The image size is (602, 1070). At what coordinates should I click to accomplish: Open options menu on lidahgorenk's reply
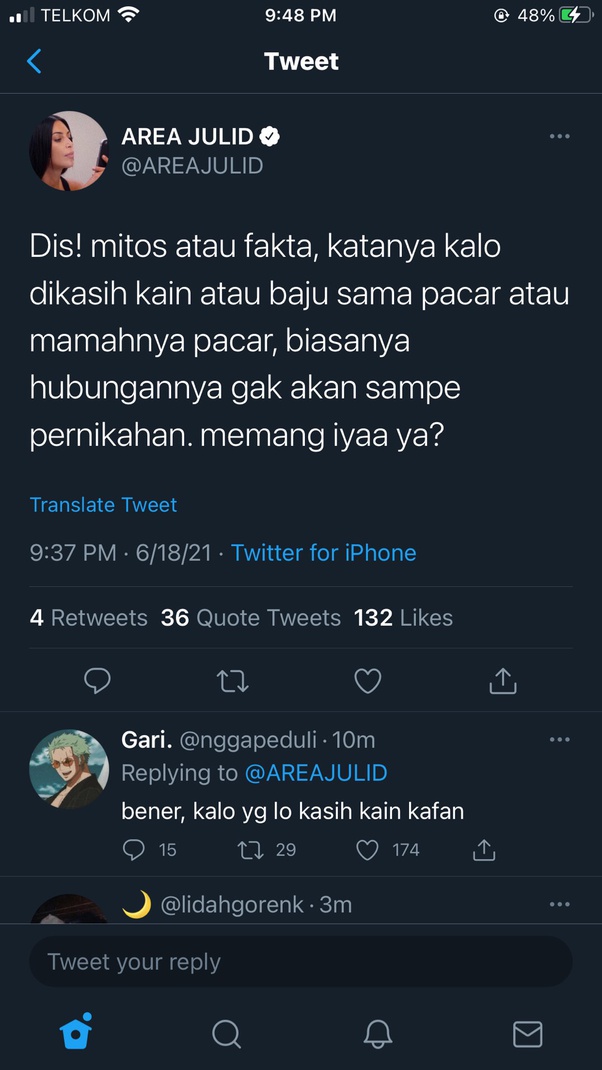(x=559, y=904)
